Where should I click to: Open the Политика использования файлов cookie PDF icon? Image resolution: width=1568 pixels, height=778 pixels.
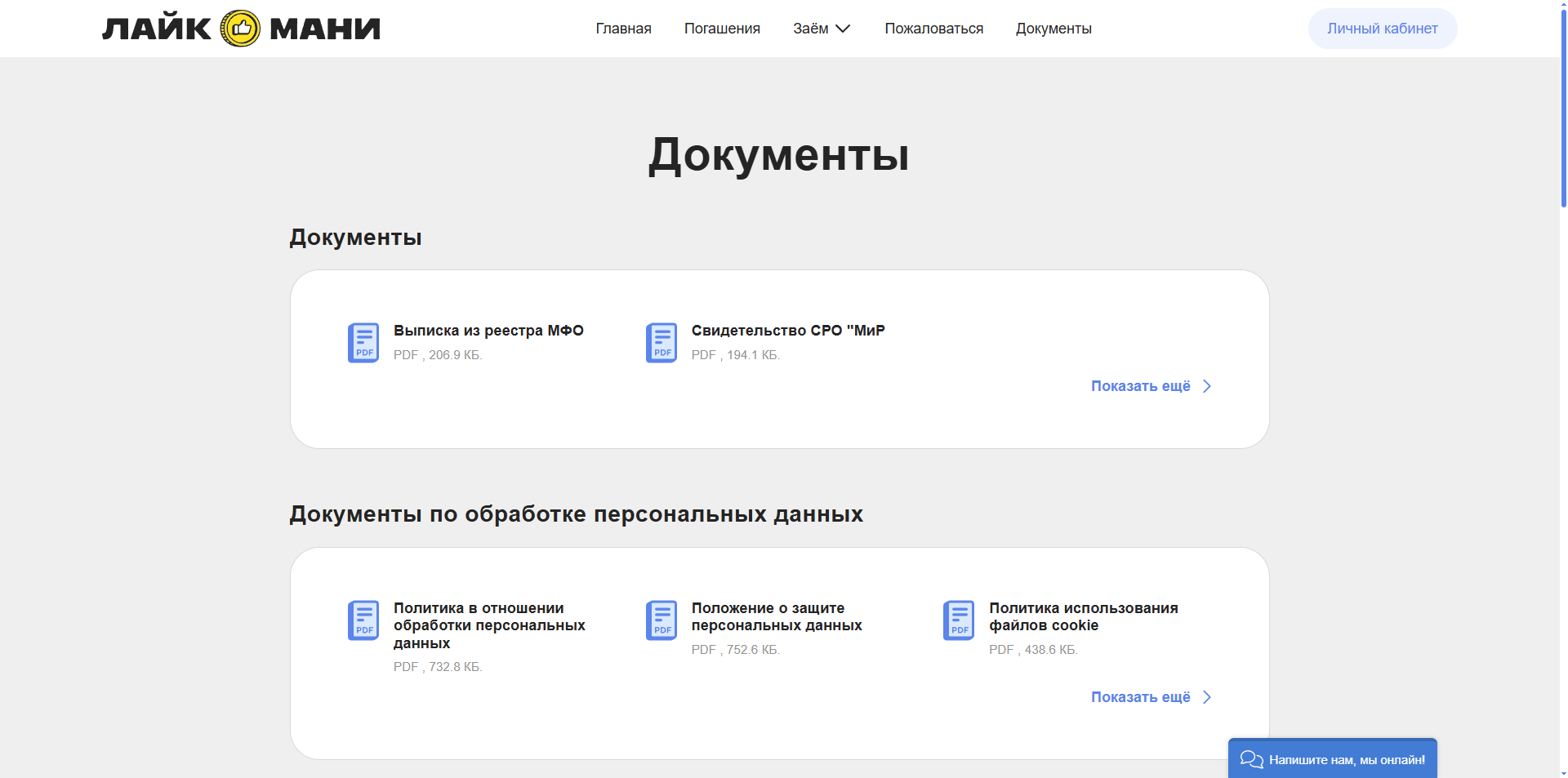959,620
